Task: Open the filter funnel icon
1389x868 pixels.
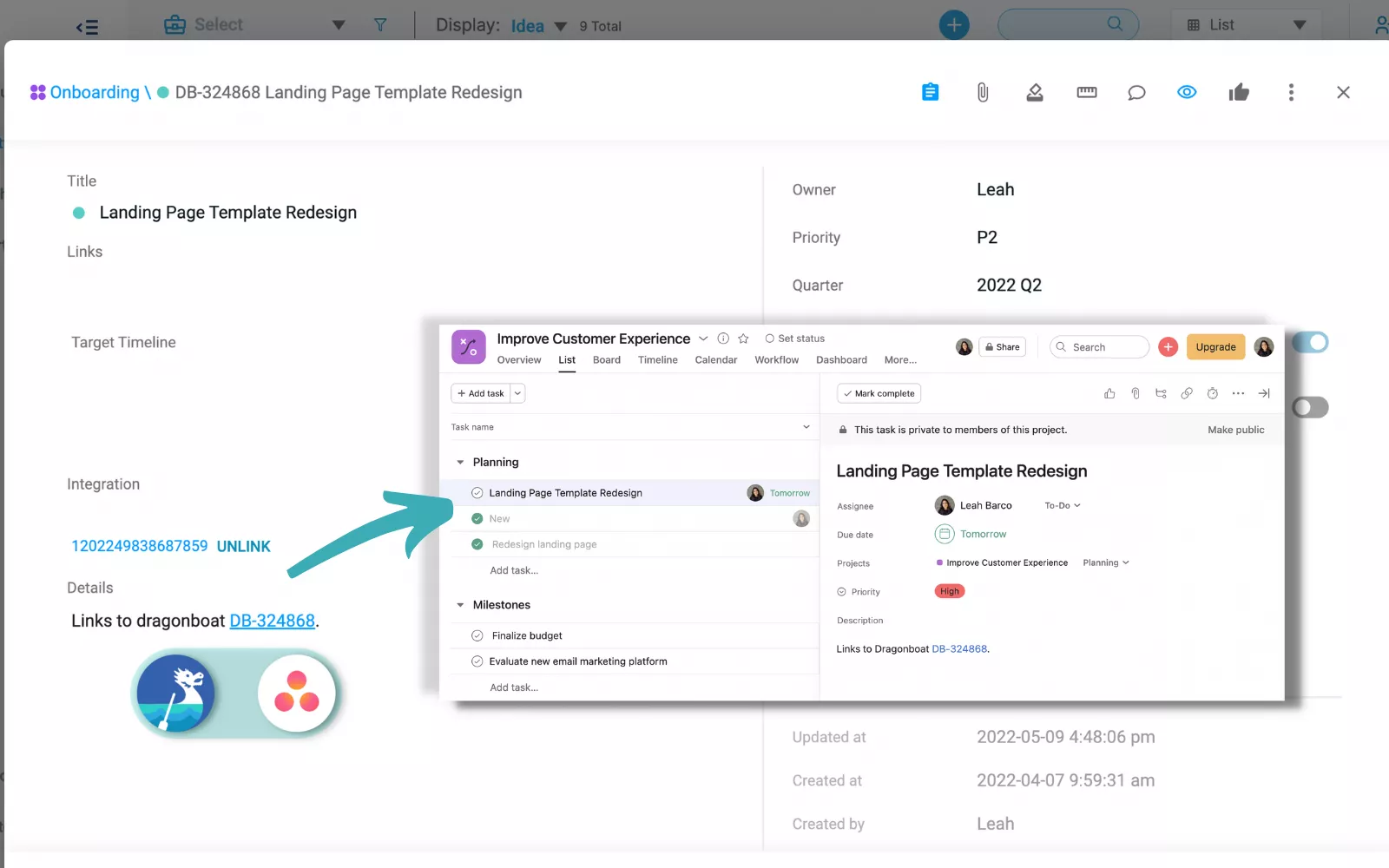Action: 380,25
